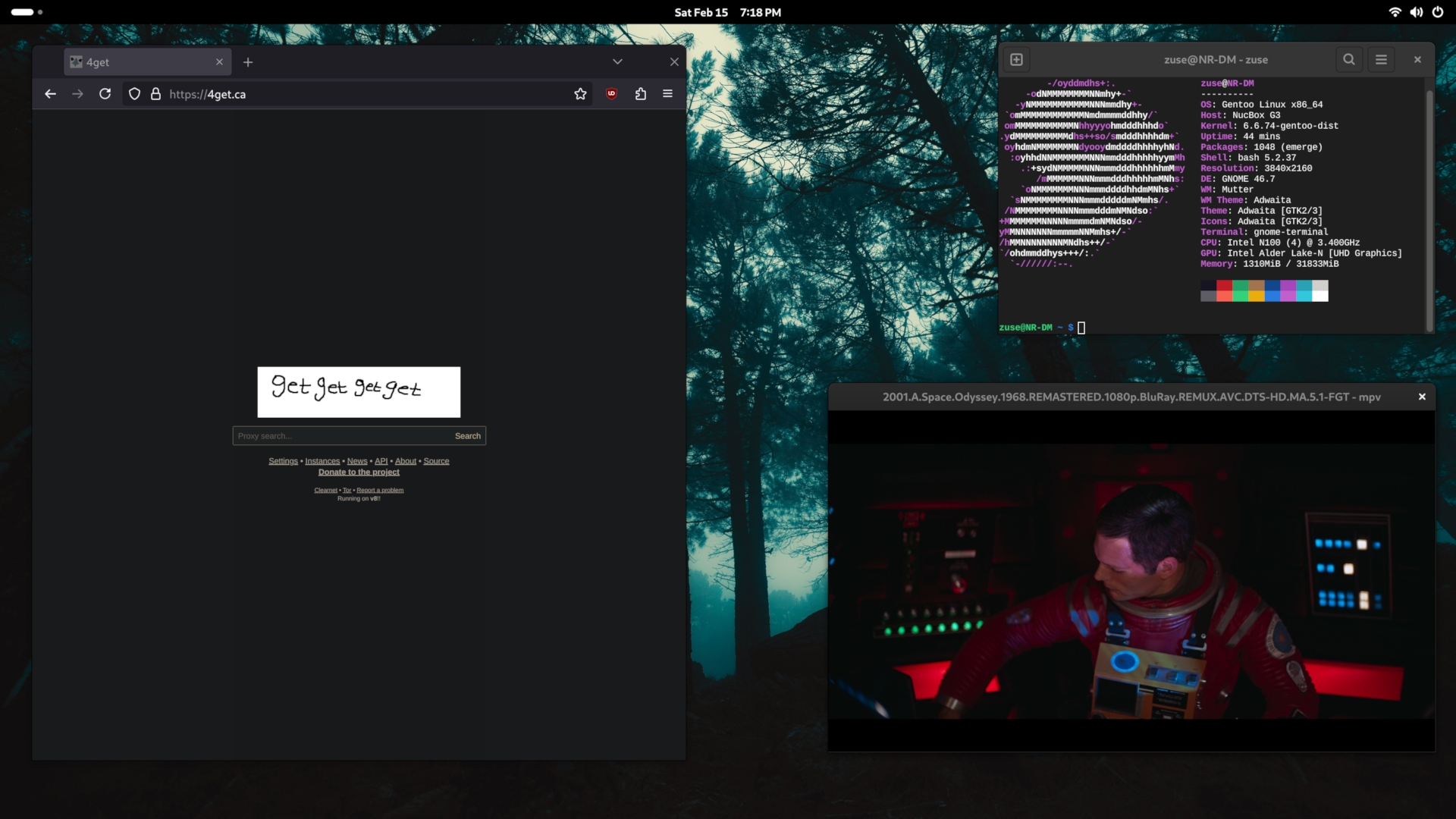1456x819 pixels.
Task: Click the Report a problem link
Action: tap(380, 490)
